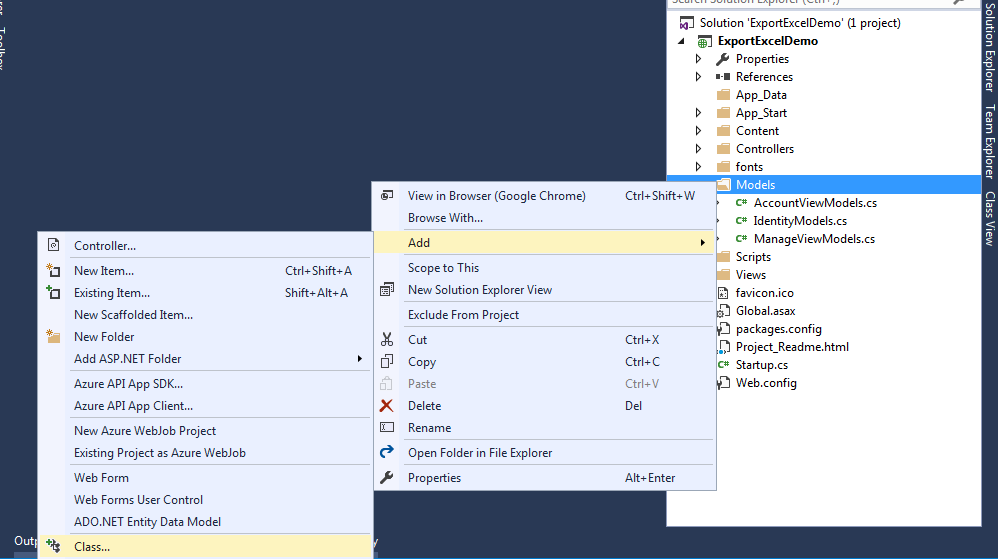Select ADO.NET Entity Data Model

pos(204,521)
